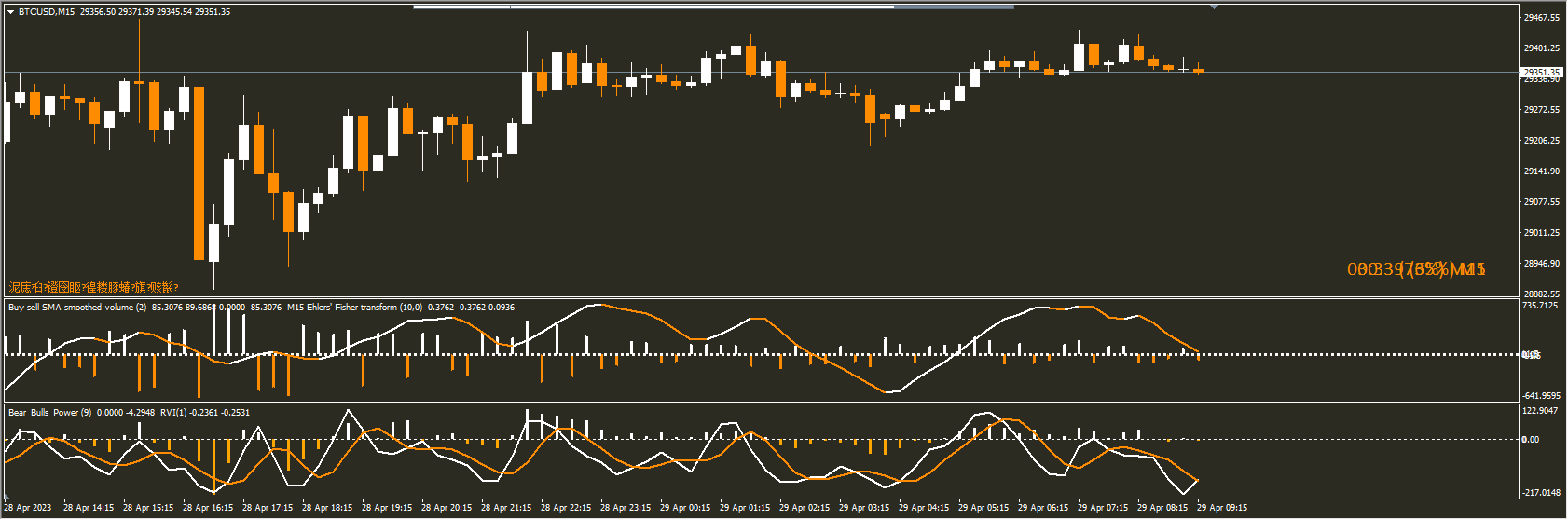This screenshot has width=1568, height=520.
Task: Click the BTCUSD,M15 chart title text
Action: 48,12
